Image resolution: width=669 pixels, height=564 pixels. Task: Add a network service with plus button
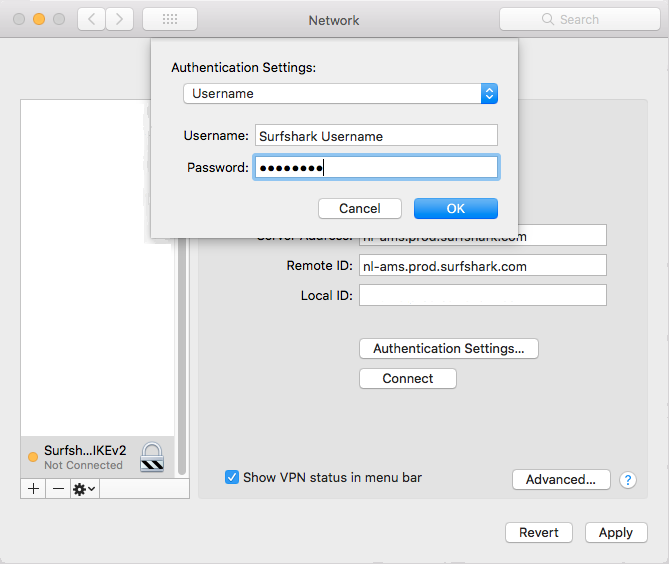tap(33, 488)
